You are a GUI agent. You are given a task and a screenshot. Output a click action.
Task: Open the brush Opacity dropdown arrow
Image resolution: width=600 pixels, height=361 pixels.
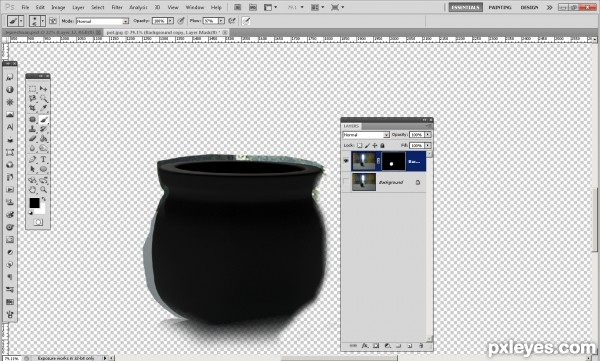[x=170, y=21]
